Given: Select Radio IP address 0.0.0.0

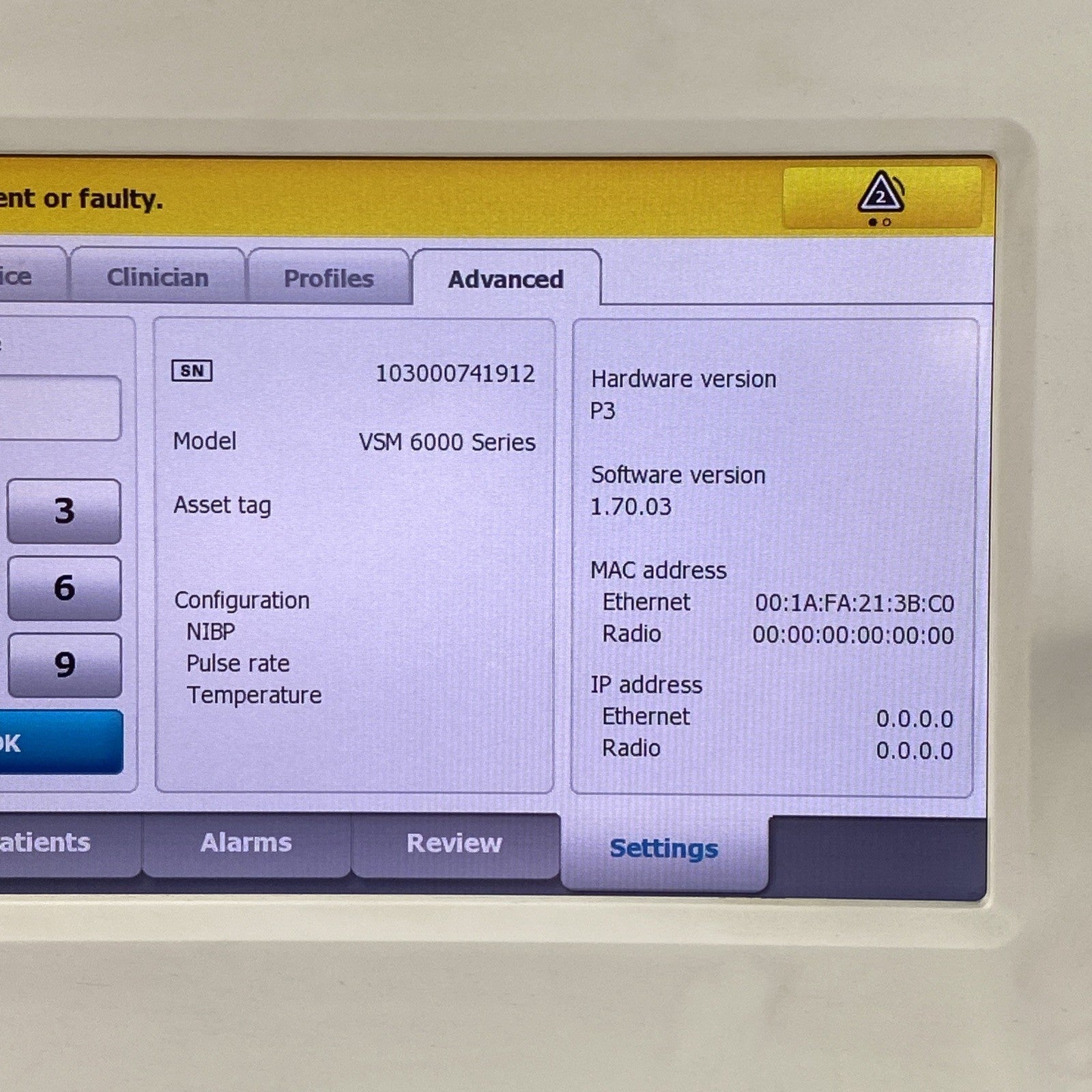Looking at the screenshot, I should (915, 751).
